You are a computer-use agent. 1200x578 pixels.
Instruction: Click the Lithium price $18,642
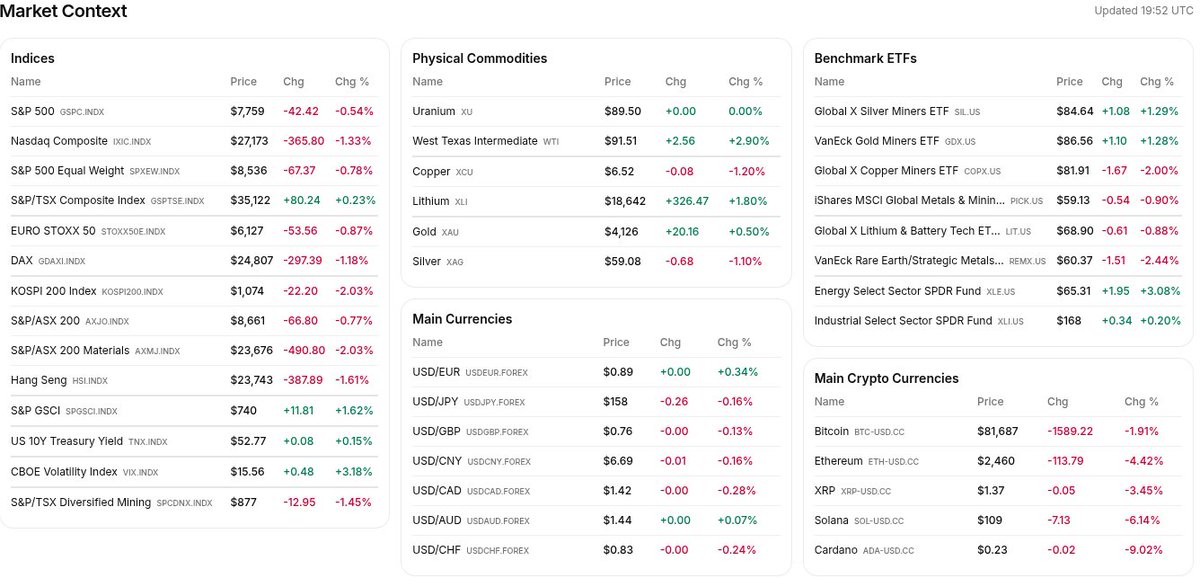(x=625, y=201)
